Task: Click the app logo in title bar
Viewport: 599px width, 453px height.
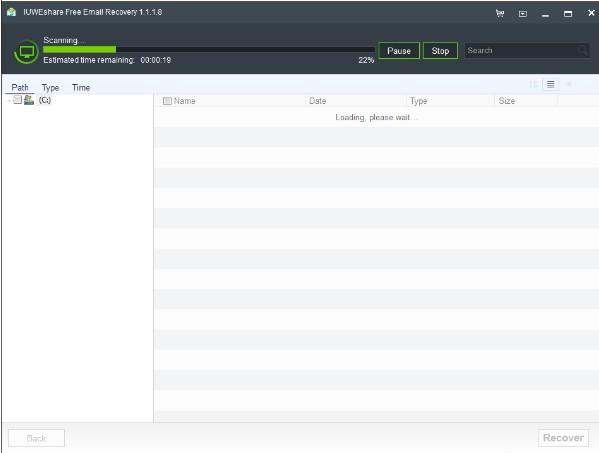Action: coord(11,12)
